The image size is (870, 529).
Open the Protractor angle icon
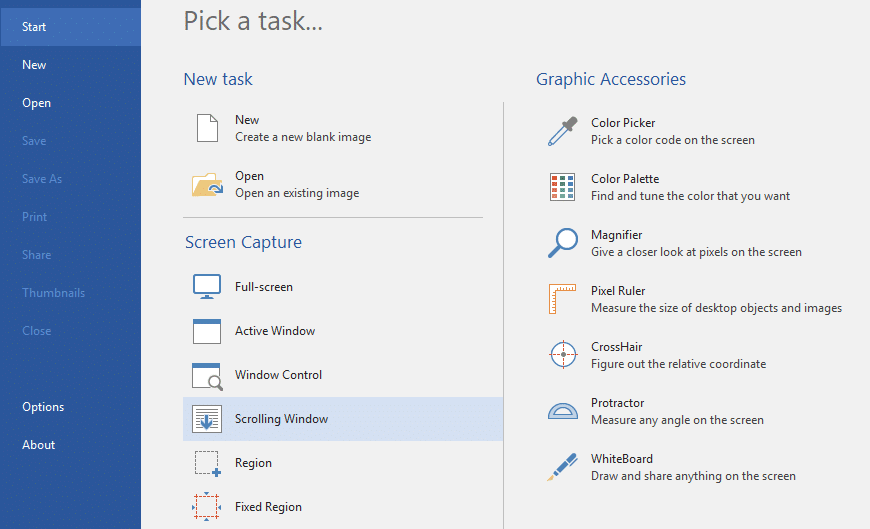[x=563, y=411]
